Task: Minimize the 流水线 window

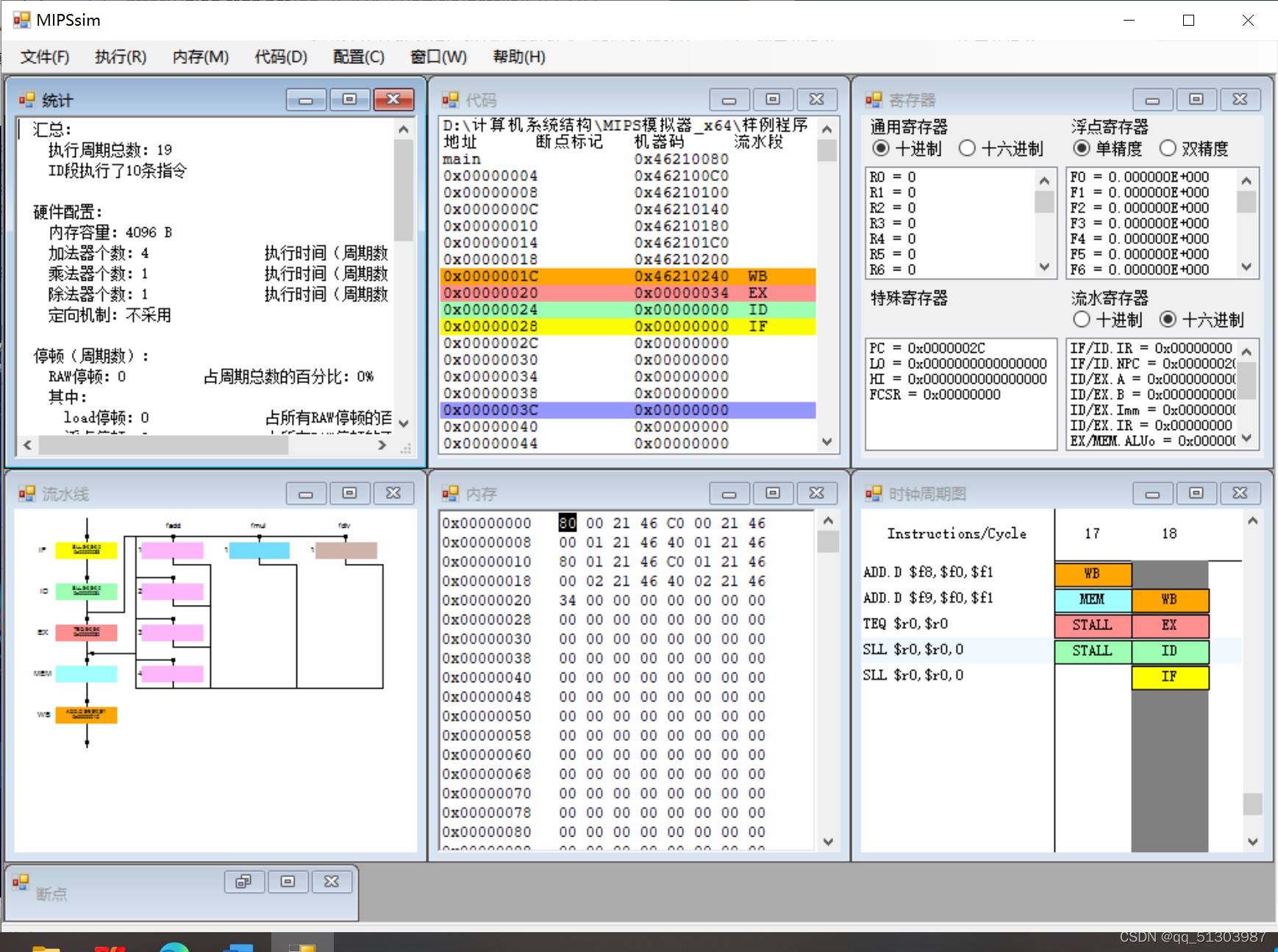Action: [307, 493]
